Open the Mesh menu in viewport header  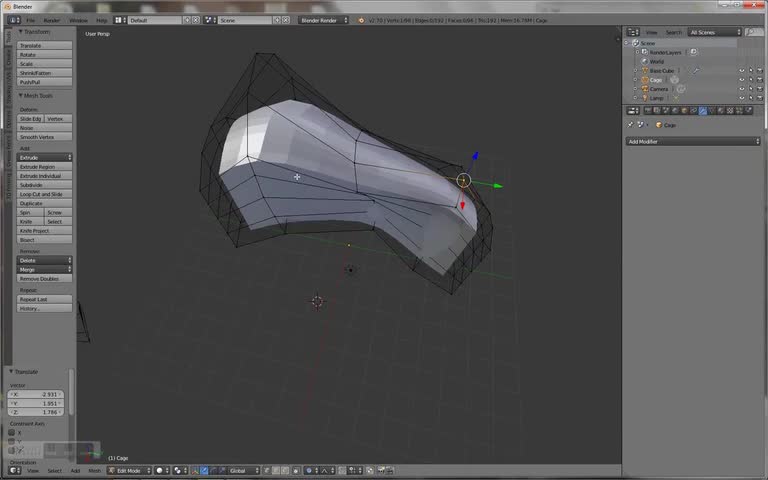coord(95,471)
